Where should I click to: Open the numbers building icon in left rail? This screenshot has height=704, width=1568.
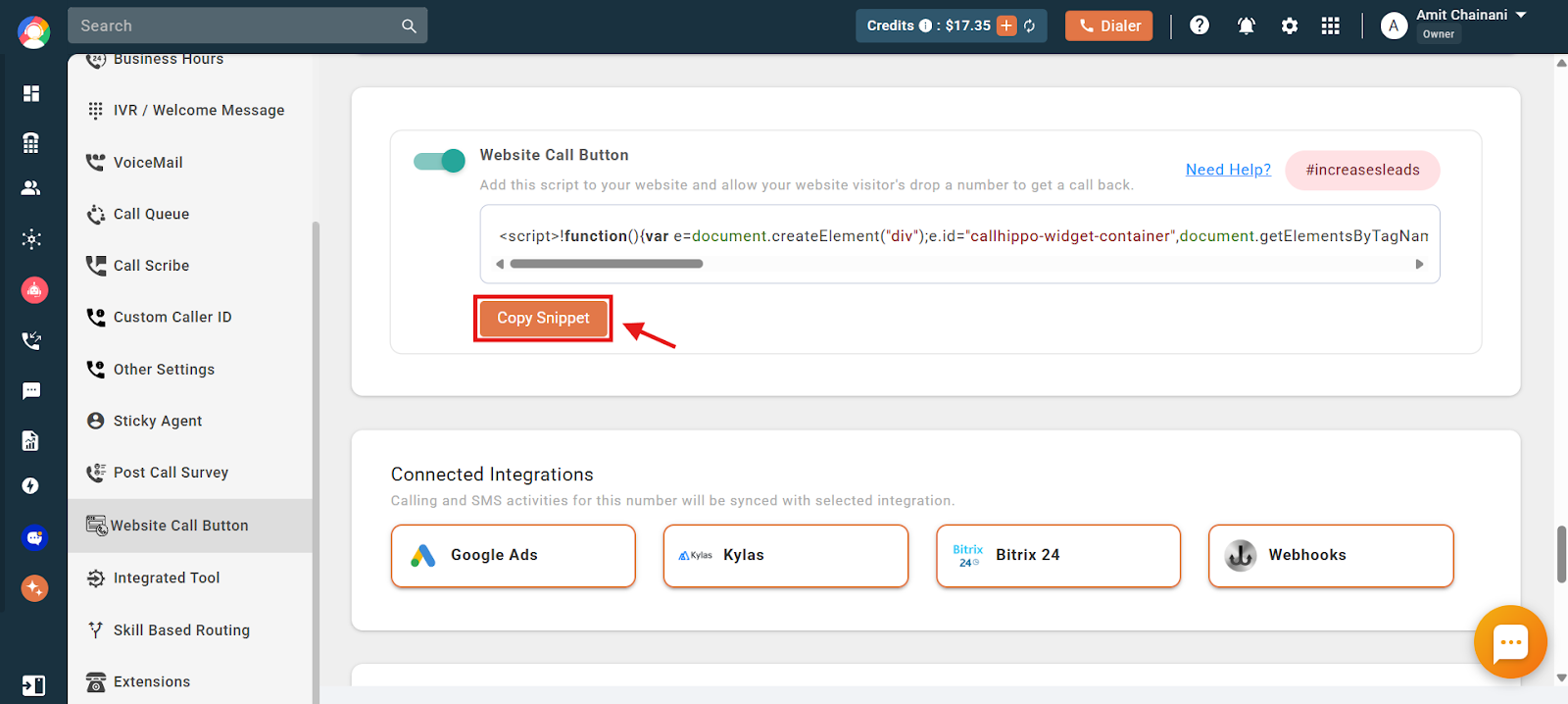31,142
